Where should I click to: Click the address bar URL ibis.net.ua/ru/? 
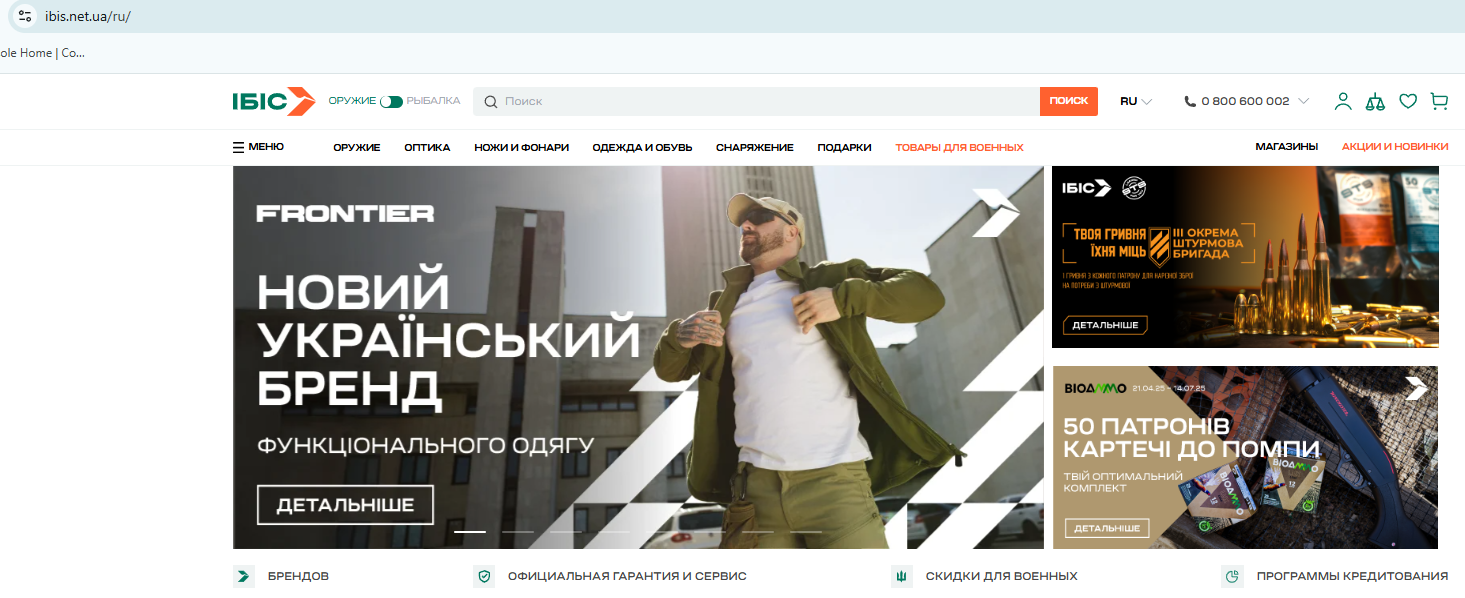(87, 17)
